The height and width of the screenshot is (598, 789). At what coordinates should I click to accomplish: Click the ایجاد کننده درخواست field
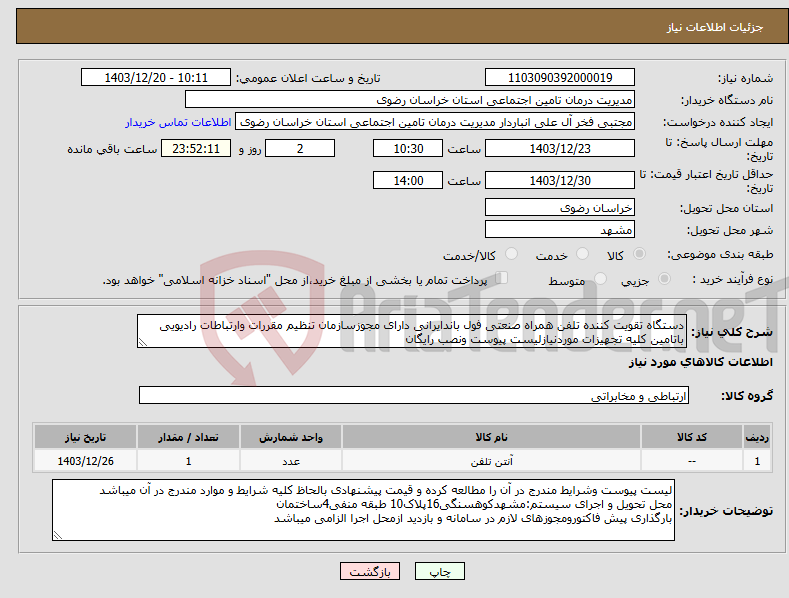coord(435,122)
